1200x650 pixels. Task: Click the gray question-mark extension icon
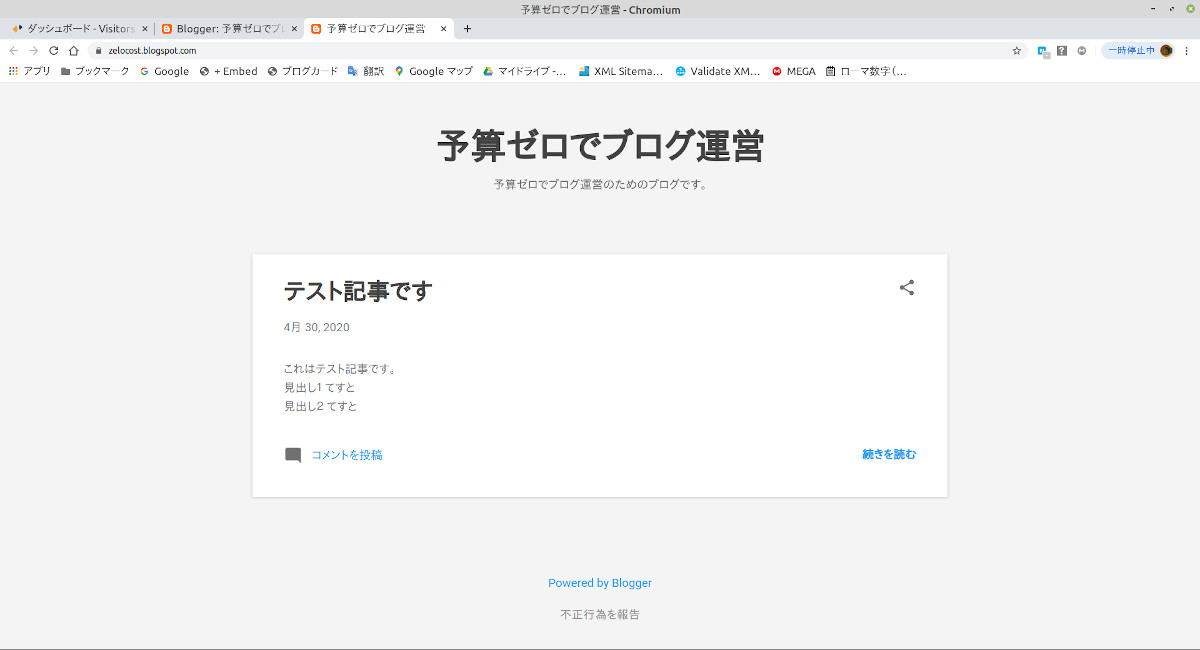(x=1062, y=50)
